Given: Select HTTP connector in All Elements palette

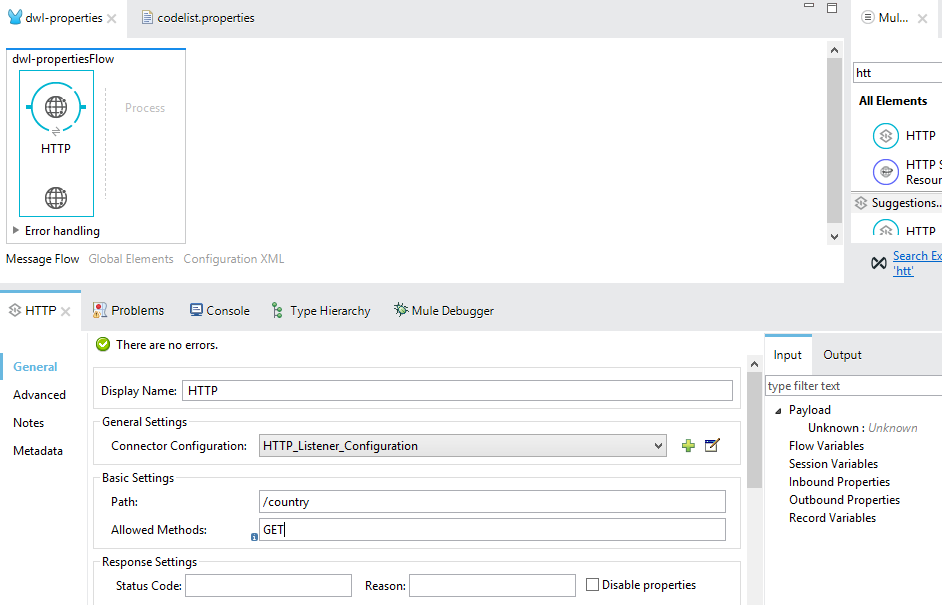Looking at the screenshot, I should pyautogui.click(x=886, y=136).
